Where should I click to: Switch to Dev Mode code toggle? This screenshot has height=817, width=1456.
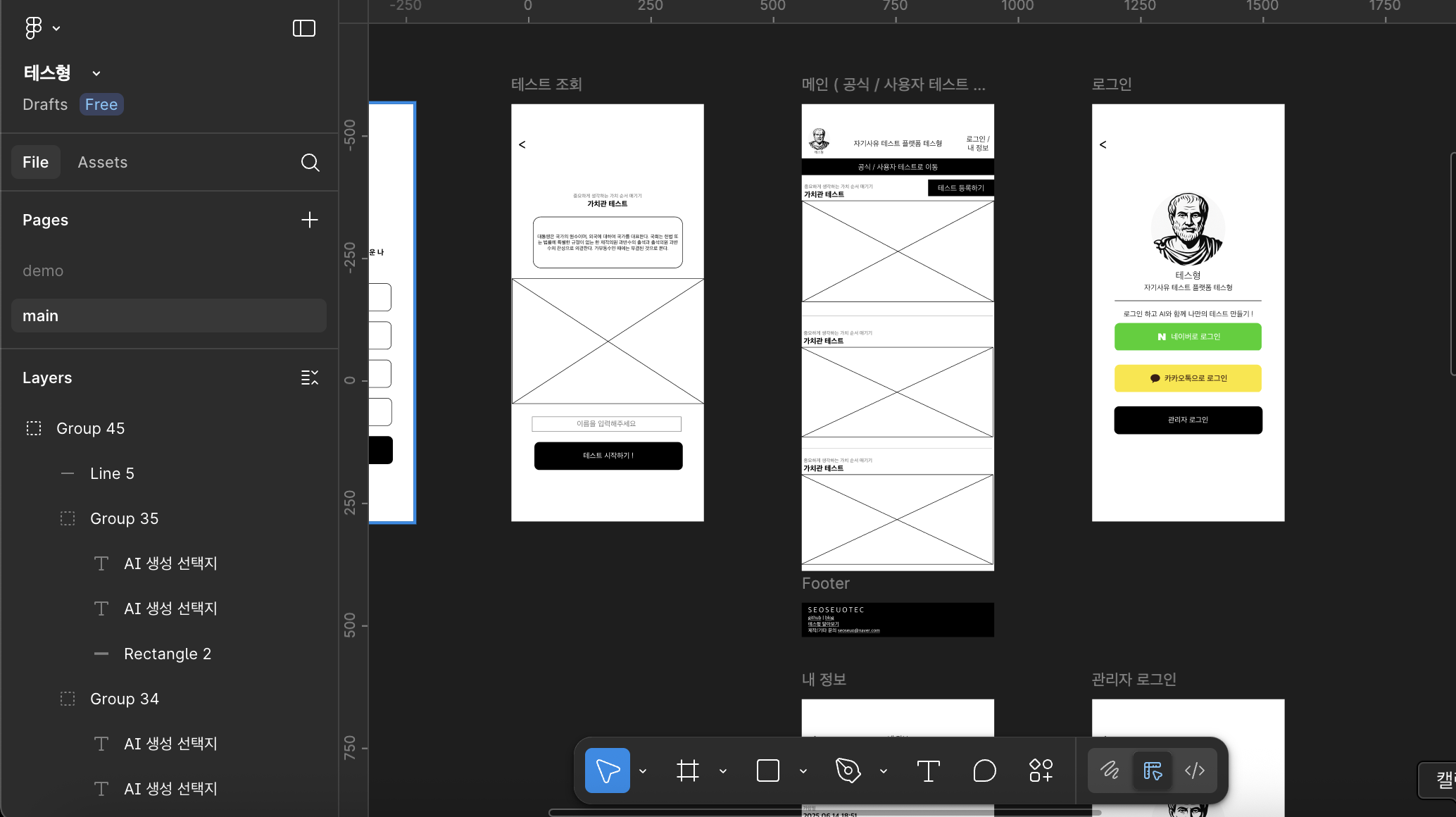1195,771
